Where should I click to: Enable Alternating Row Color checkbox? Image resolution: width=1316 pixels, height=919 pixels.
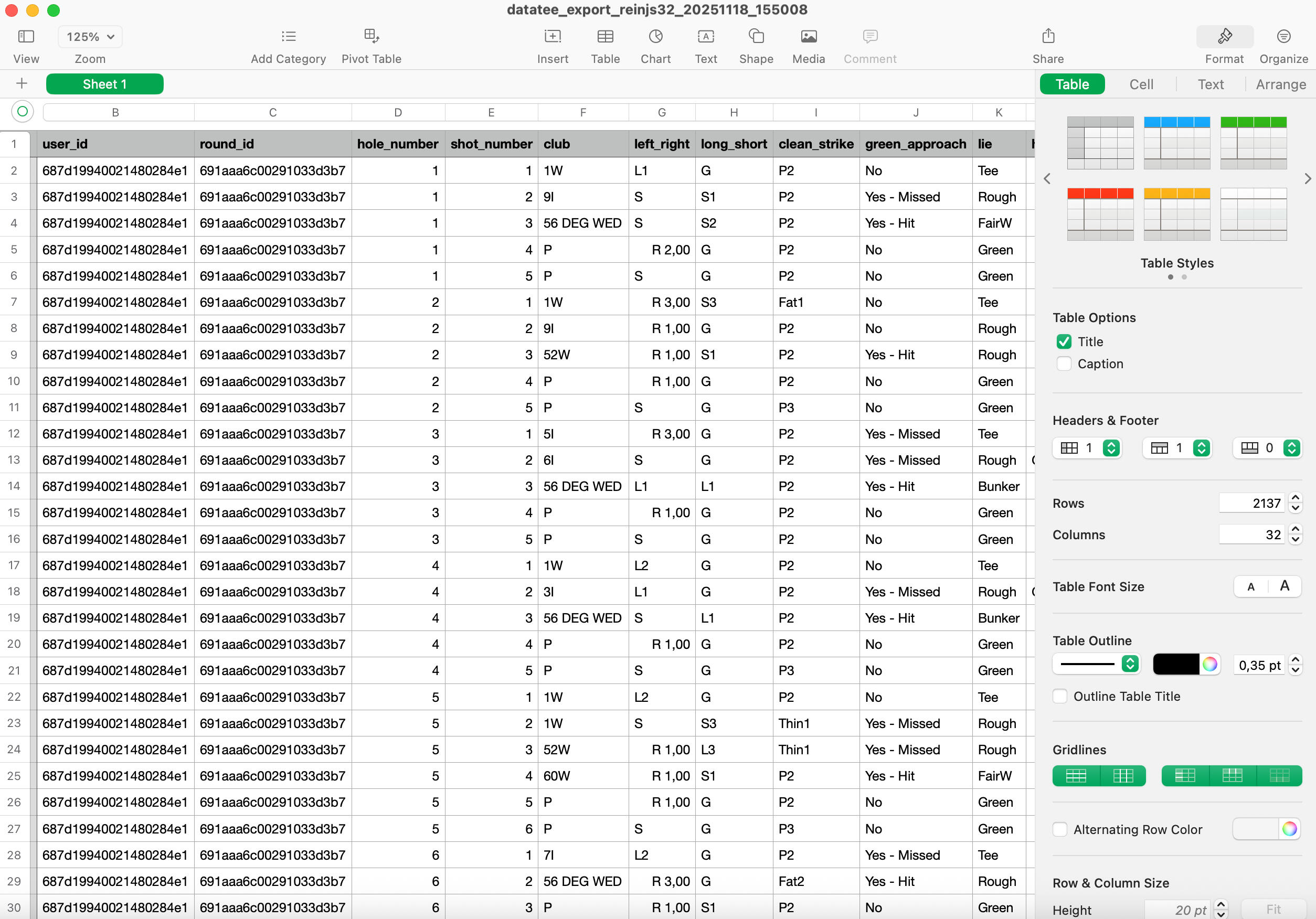click(x=1060, y=829)
